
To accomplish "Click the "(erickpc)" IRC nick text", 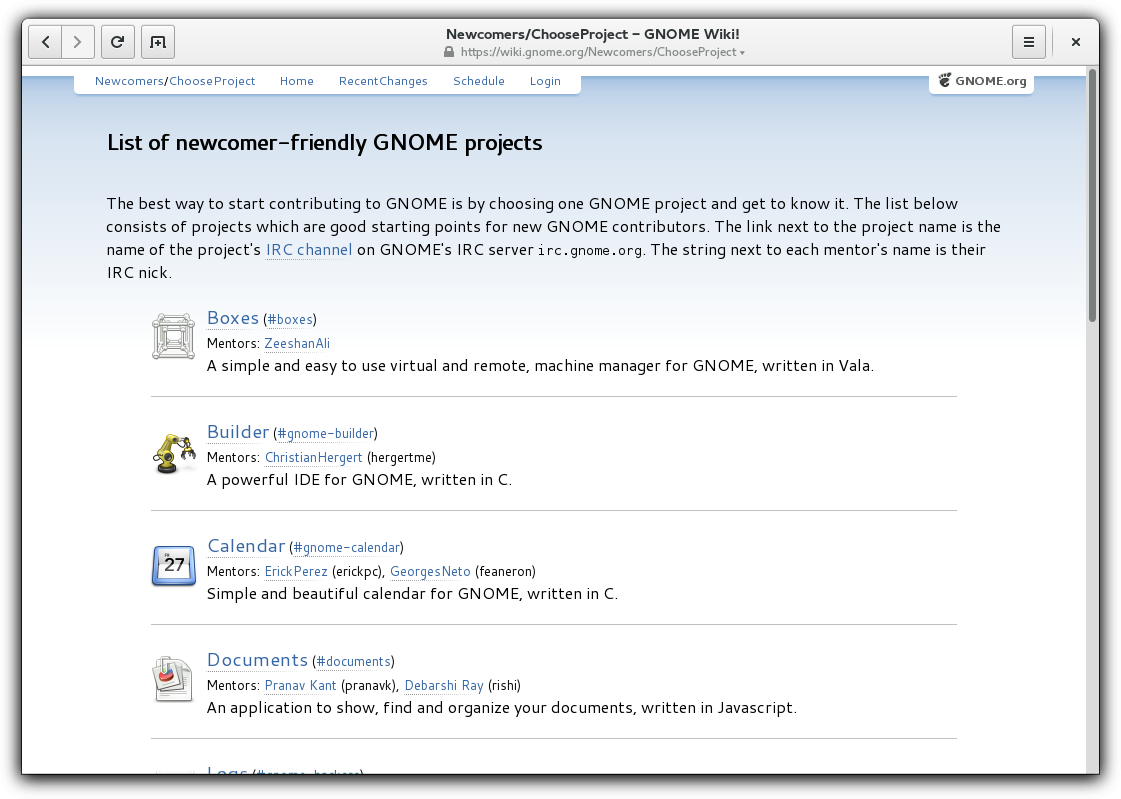I will (358, 572).
